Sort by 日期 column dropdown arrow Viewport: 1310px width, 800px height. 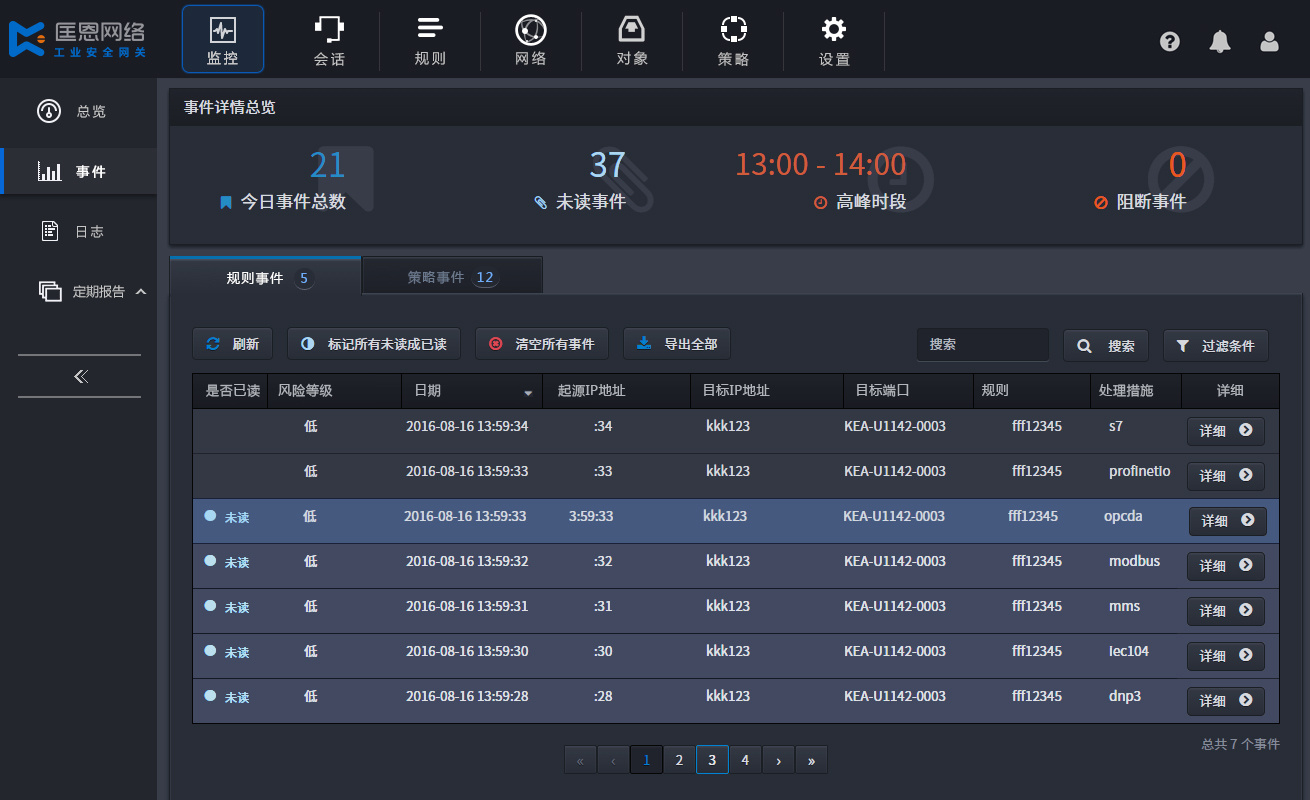pyautogui.click(x=528, y=392)
